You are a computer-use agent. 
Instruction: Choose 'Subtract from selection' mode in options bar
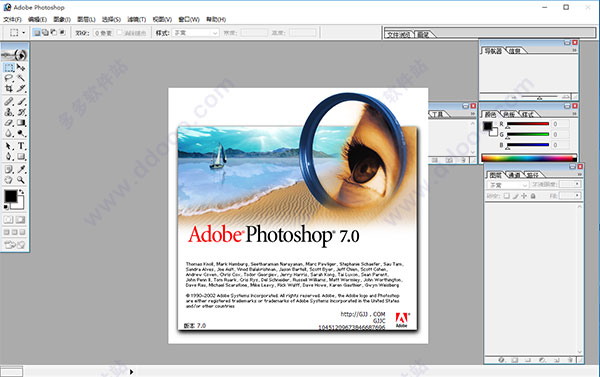click(x=54, y=33)
